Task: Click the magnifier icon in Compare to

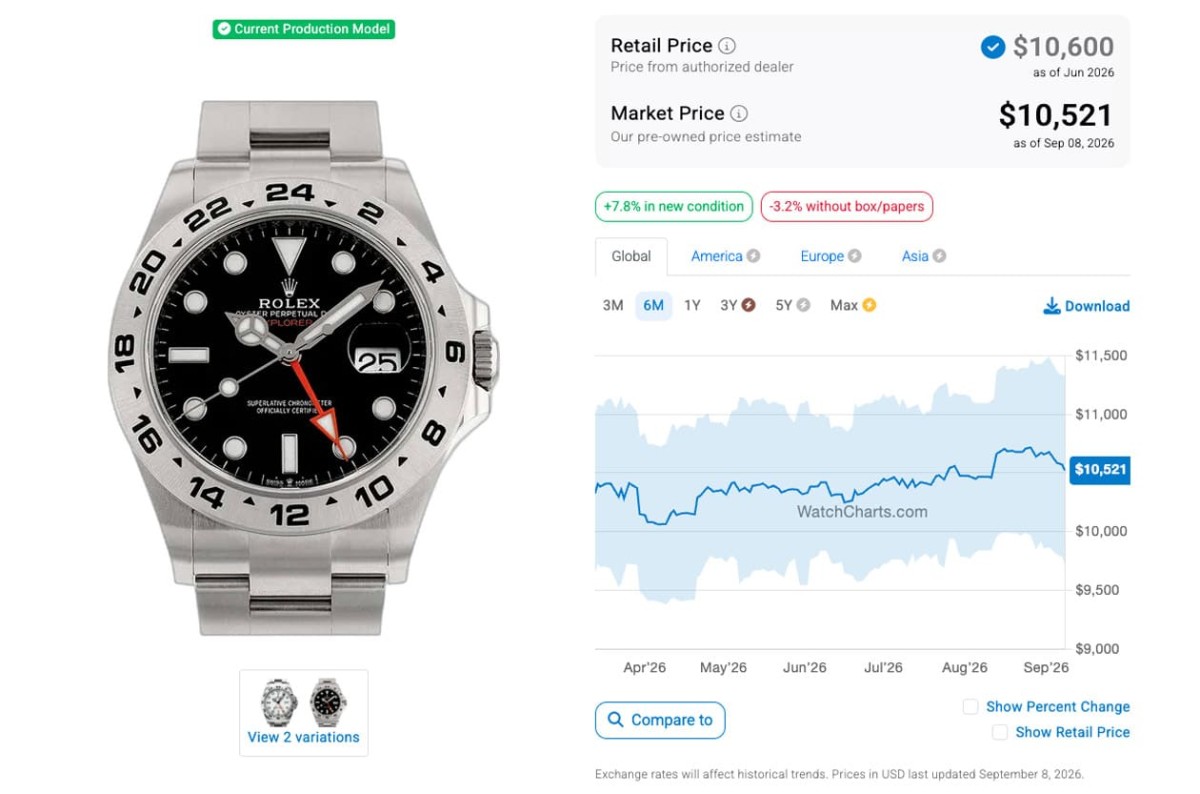Action: pos(615,720)
